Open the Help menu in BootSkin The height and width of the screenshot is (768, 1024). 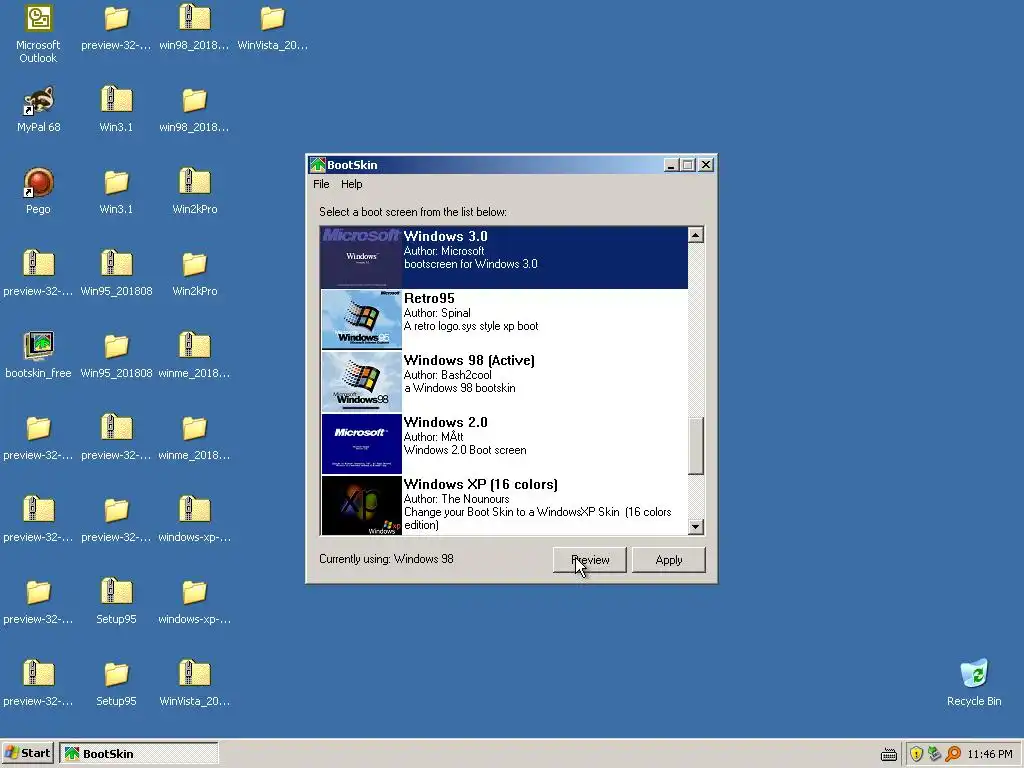coord(351,184)
